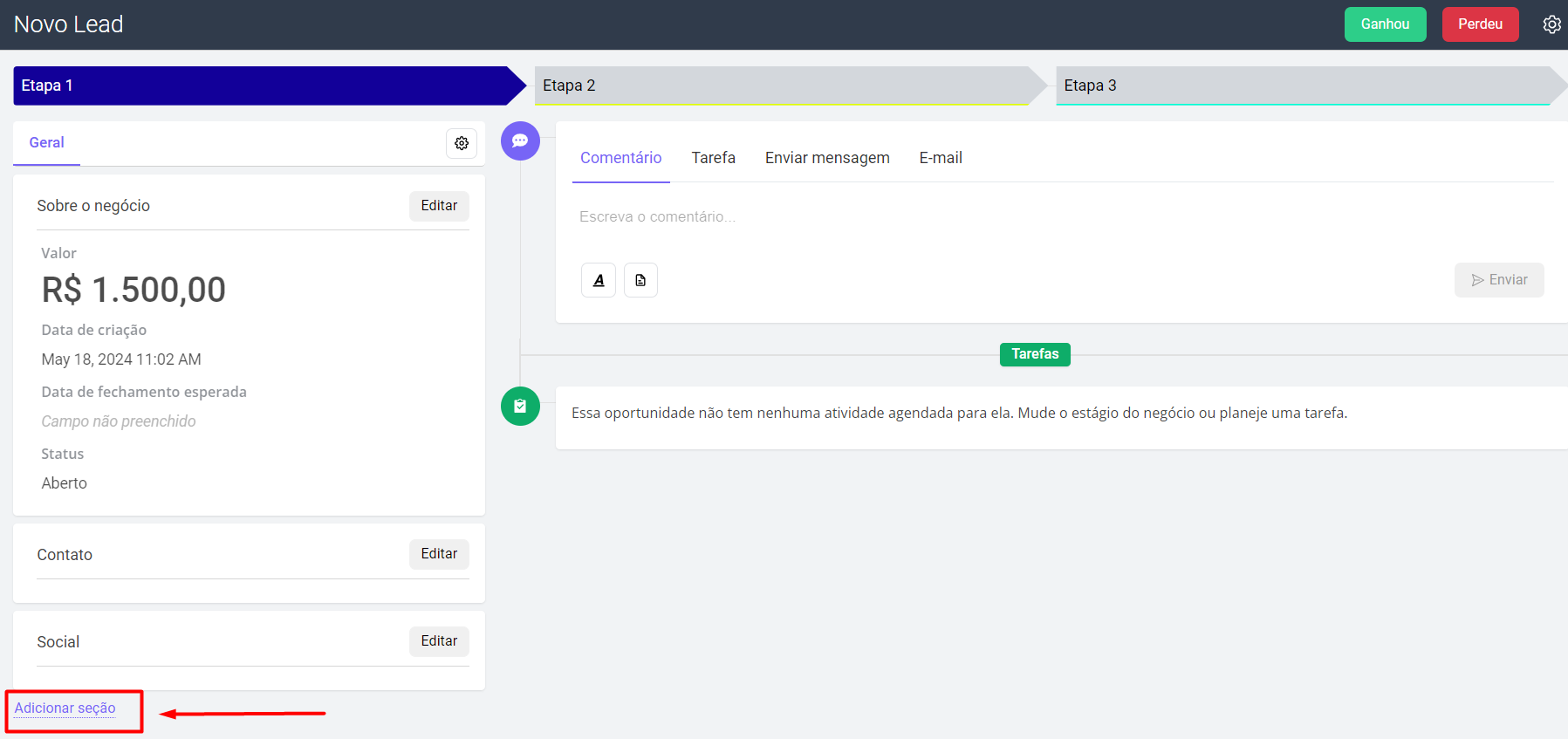
Task: Click into the comment text field
Action: pos(1003,217)
